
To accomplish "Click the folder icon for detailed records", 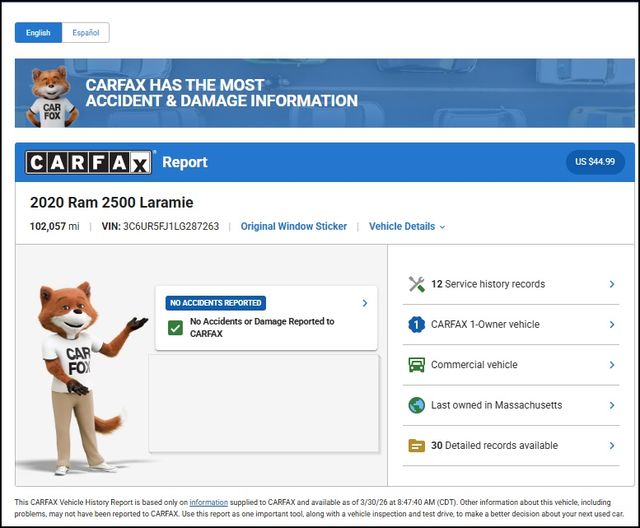I will tap(417, 446).
